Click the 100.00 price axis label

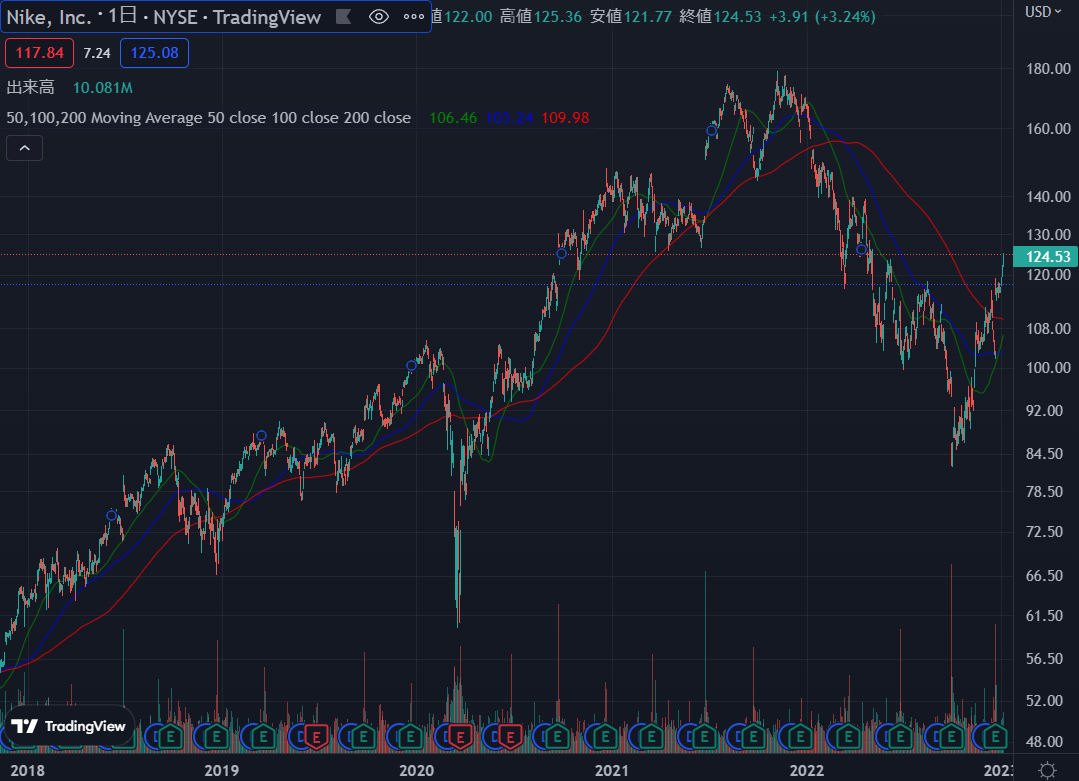click(1048, 367)
